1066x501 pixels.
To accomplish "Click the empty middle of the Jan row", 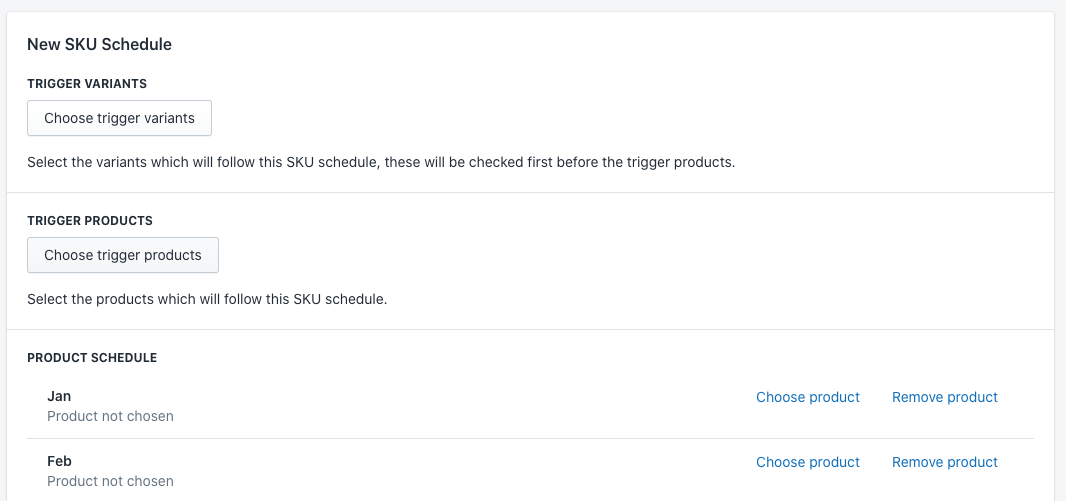I will click(x=450, y=405).
